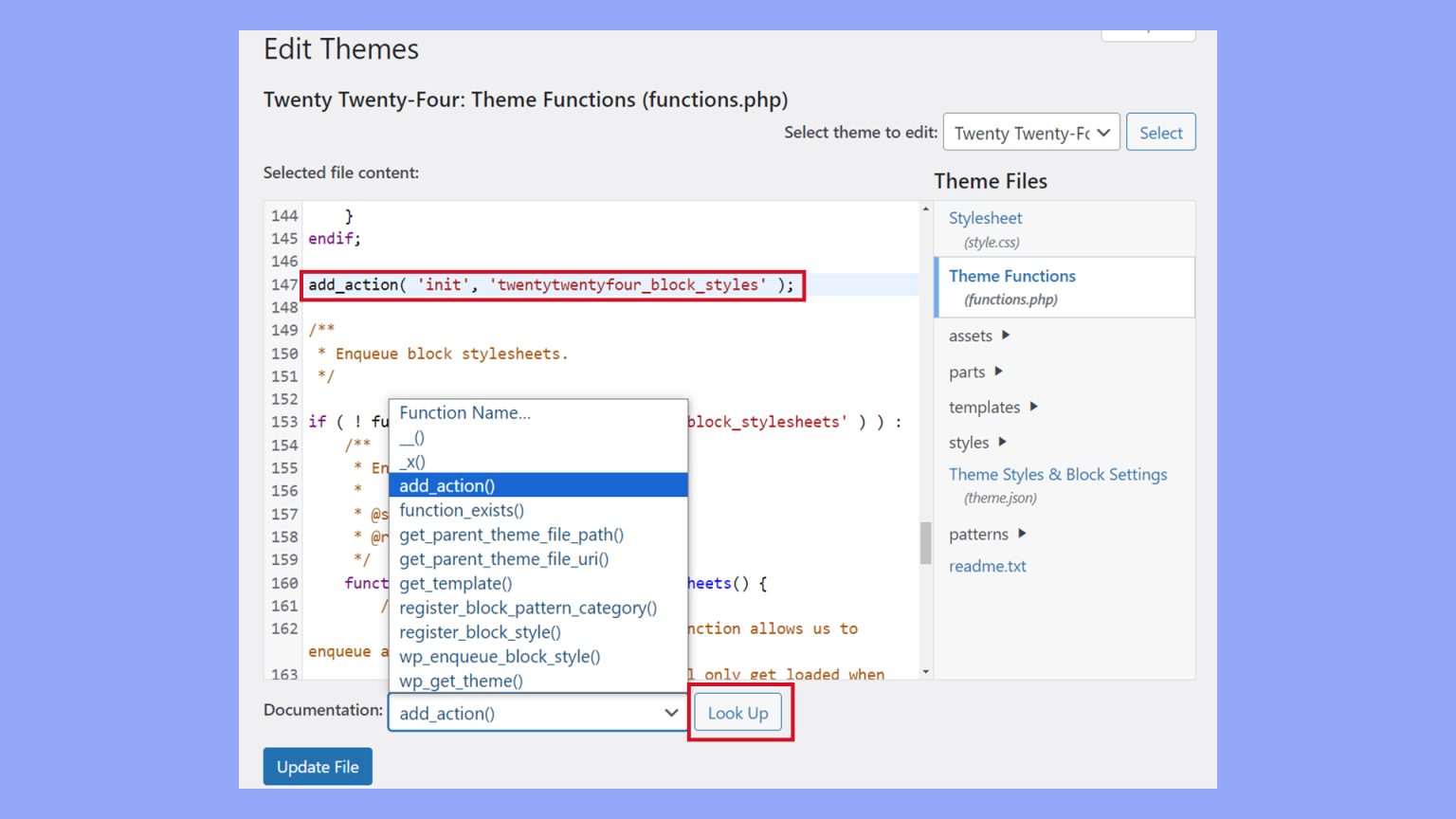Screen dimensions: 1456x819
Task: Select Theme Functions (functions.php)
Action: [1011, 276]
